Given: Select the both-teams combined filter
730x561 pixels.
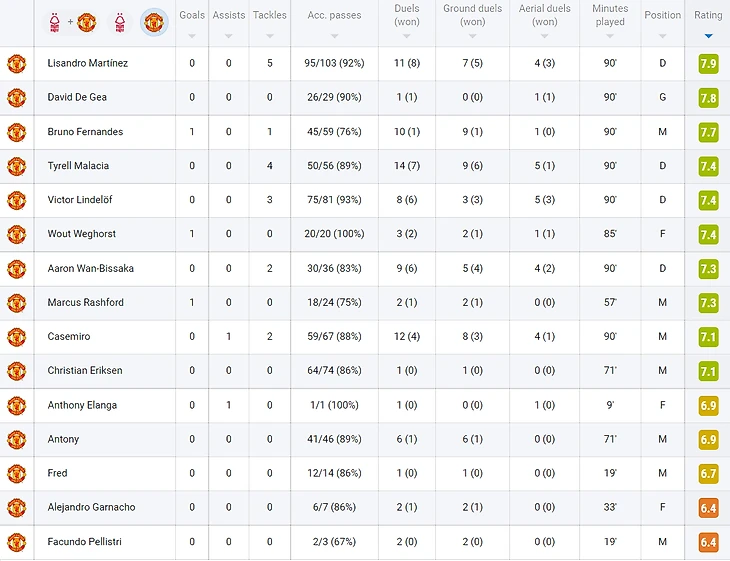Looking at the screenshot, I should tap(71, 21).
